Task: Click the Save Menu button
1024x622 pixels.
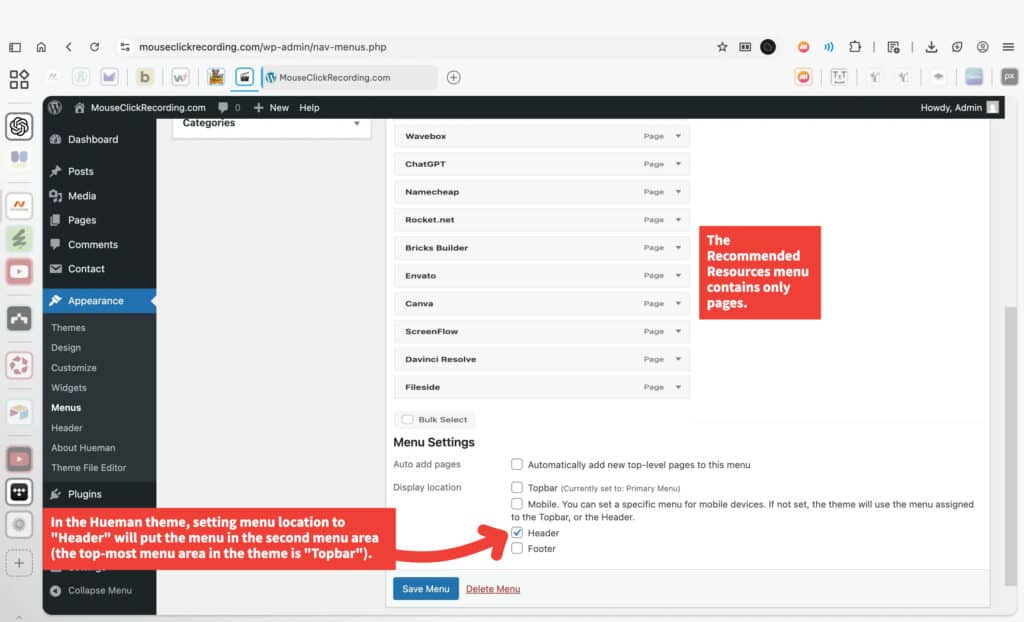Action: tap(425, 589)
